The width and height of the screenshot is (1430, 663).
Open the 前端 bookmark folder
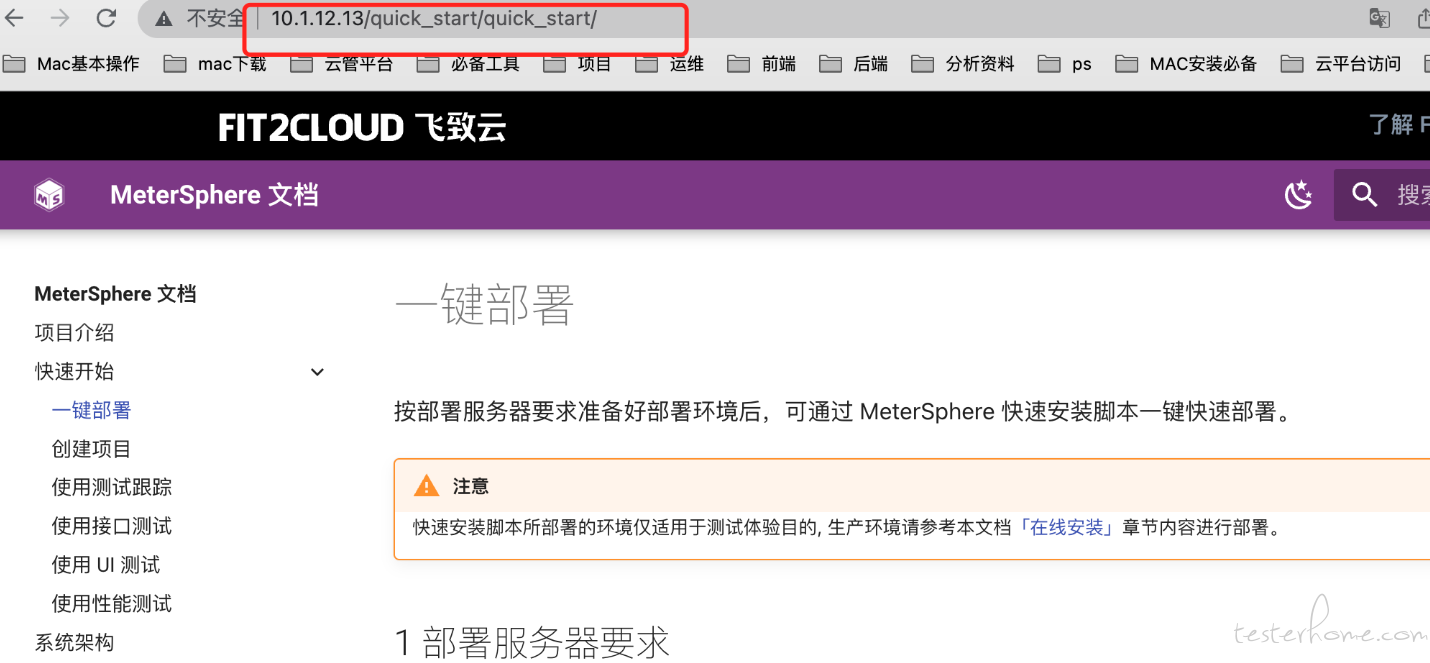click(x=762, y=64)
